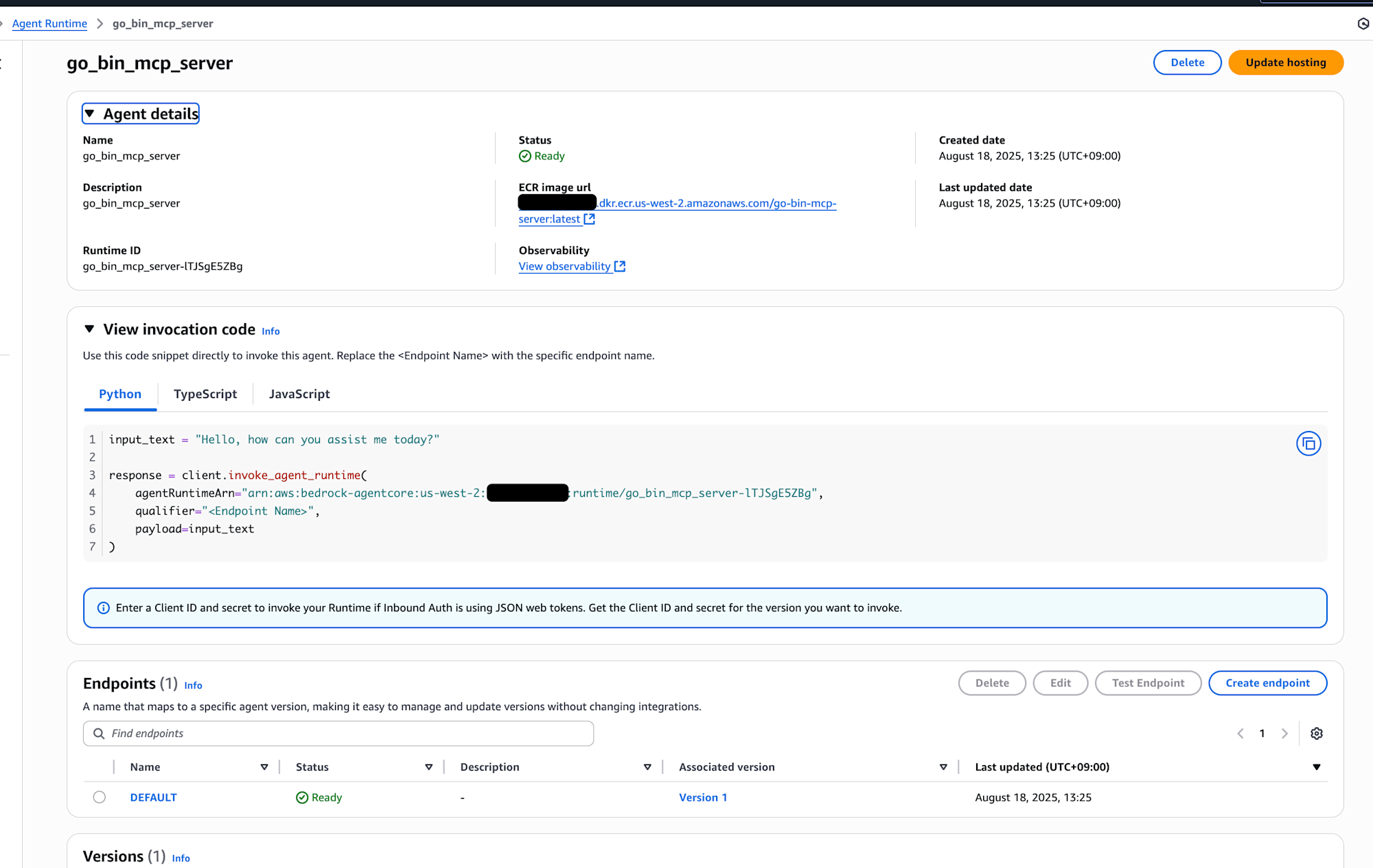Screen dimensions: 1373x868
Task: Click the hexagon icon in the top-right corner
Action: coord(1363,23)
